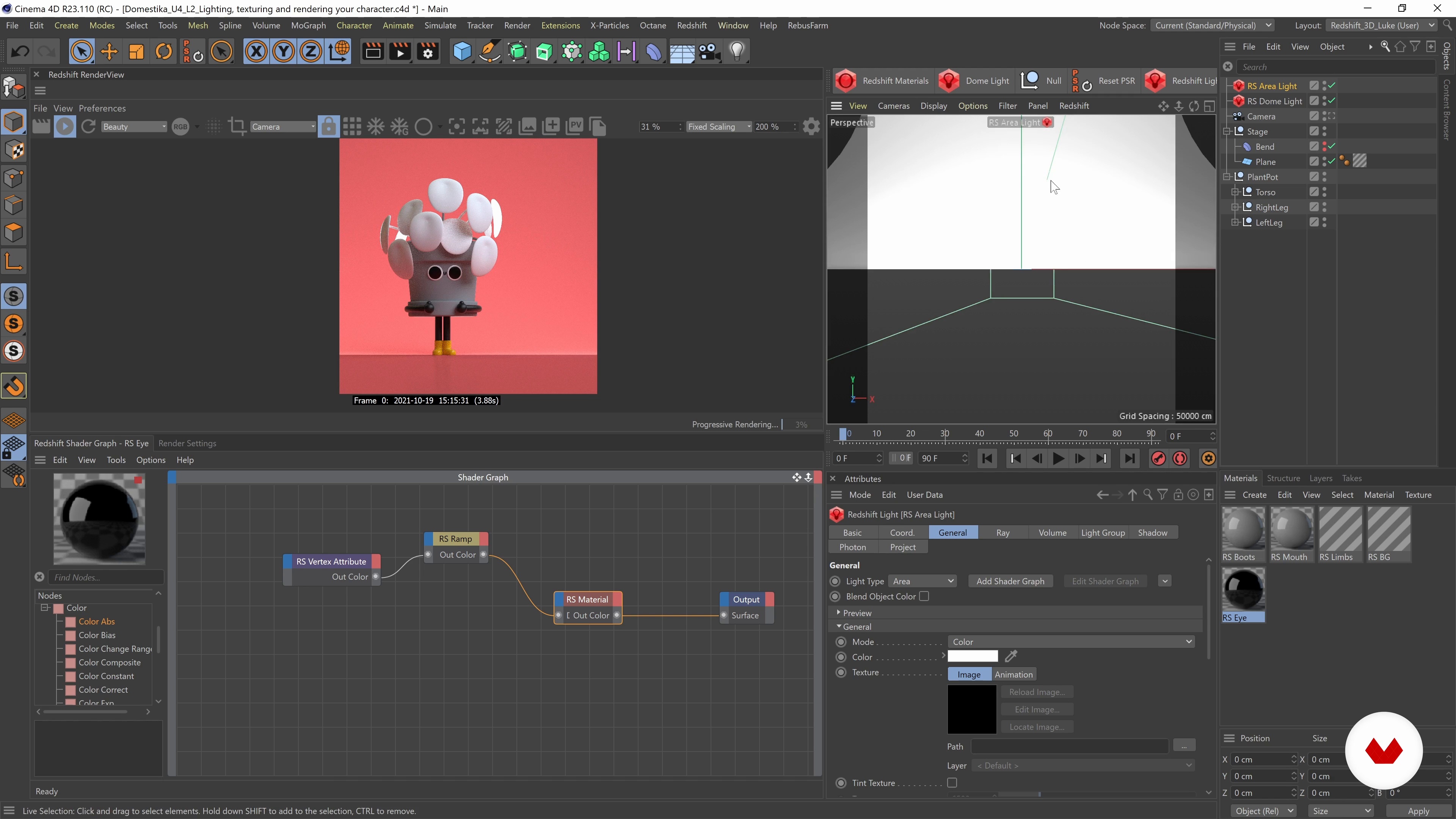Create a Dome Light via icon
Viewport: 1456px width, 819px height.
click(949, 81)
